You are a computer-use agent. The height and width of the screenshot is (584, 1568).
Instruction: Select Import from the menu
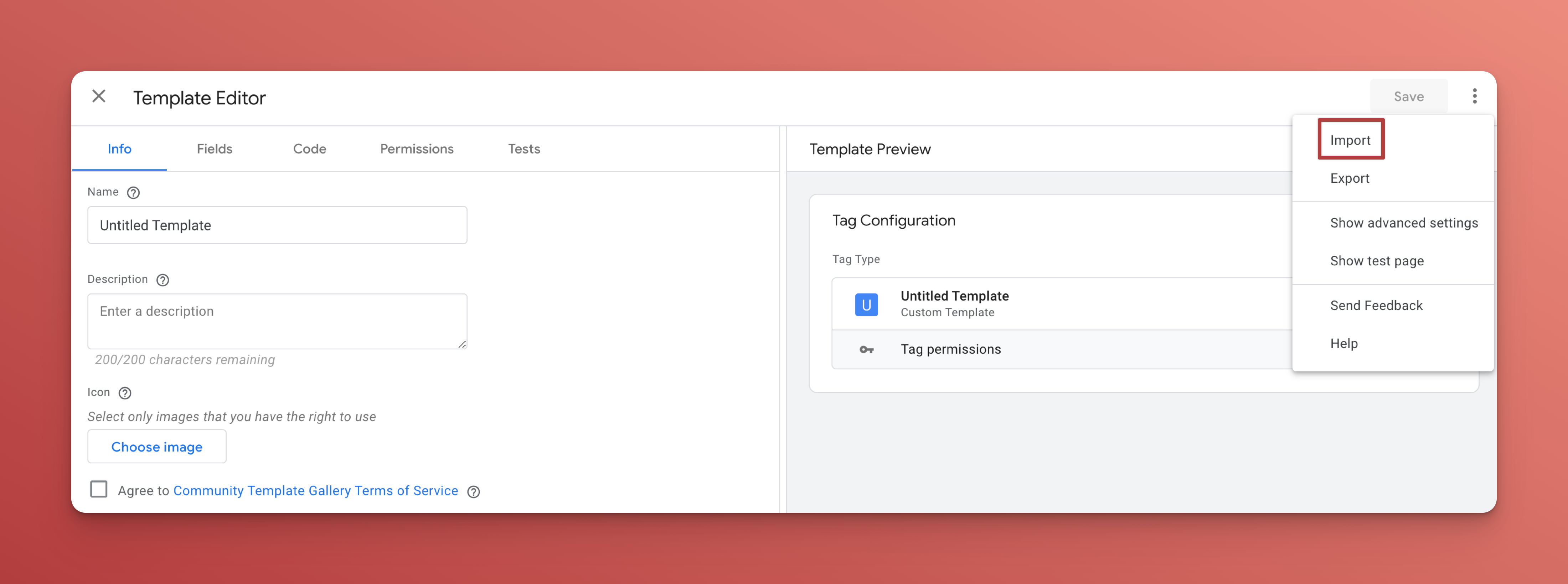point(1350,141)
